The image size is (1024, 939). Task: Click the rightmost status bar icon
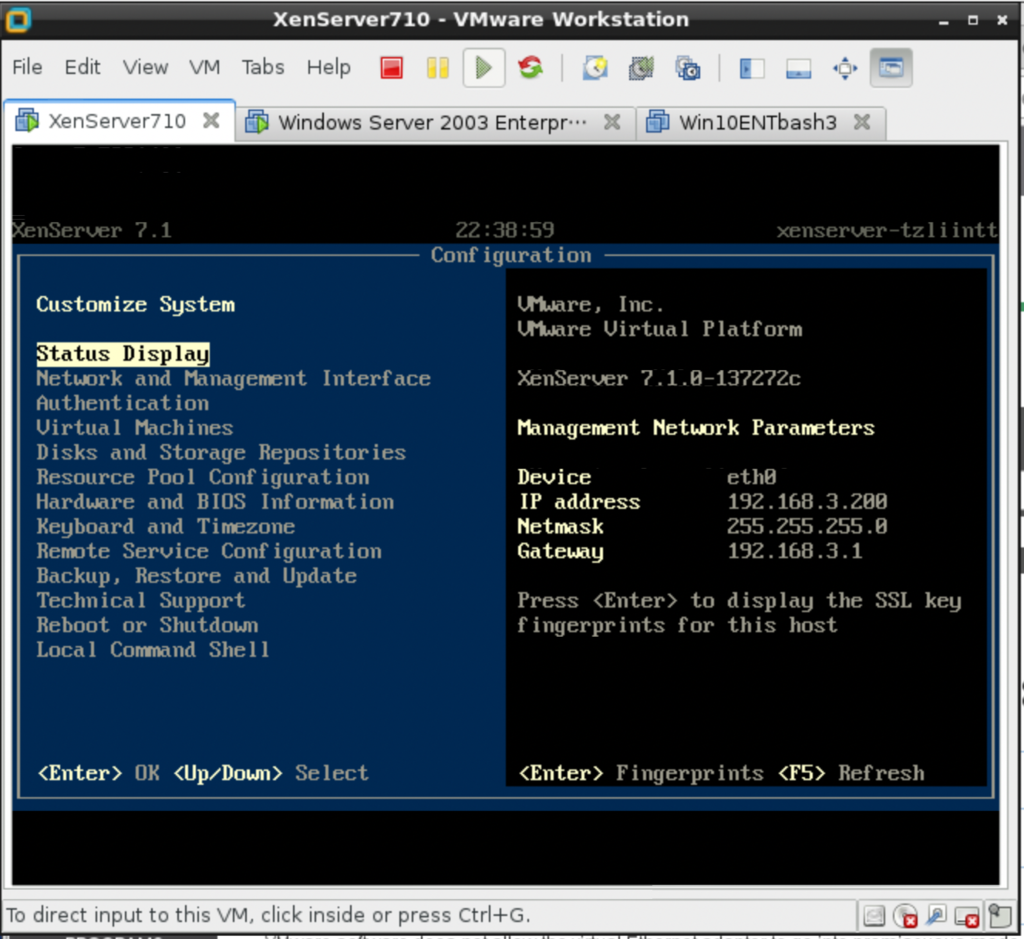pos(999,915)
